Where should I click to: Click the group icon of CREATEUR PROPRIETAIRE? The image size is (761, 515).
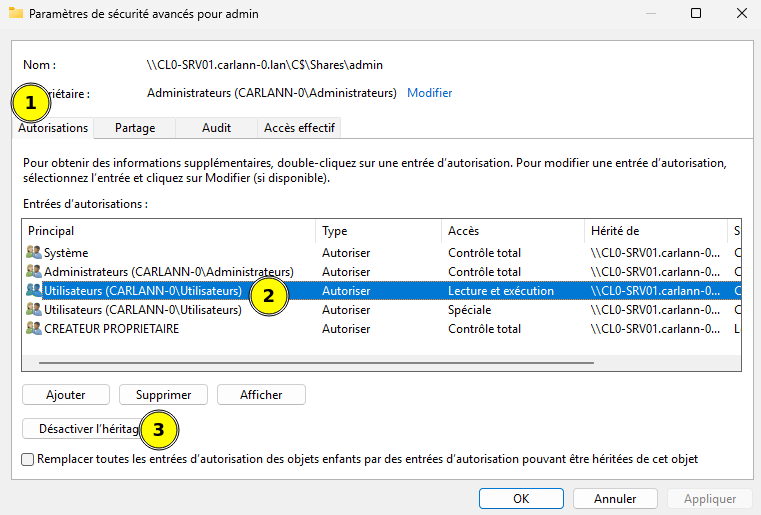pyautogui.click(x=33, y=328)
